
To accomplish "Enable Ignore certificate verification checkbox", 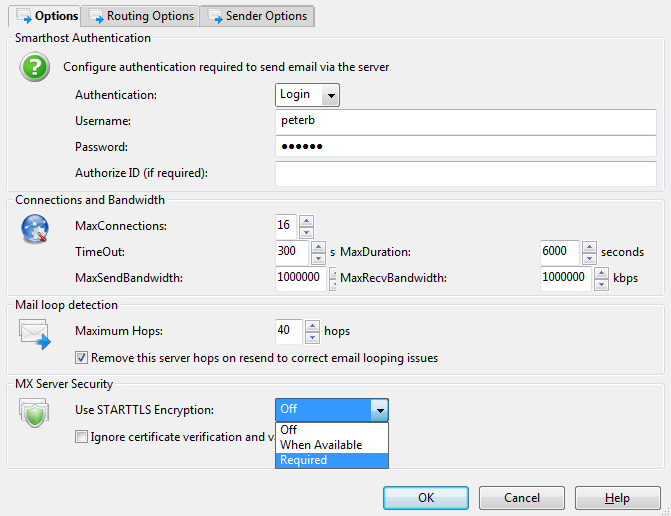I will (82, 436).
